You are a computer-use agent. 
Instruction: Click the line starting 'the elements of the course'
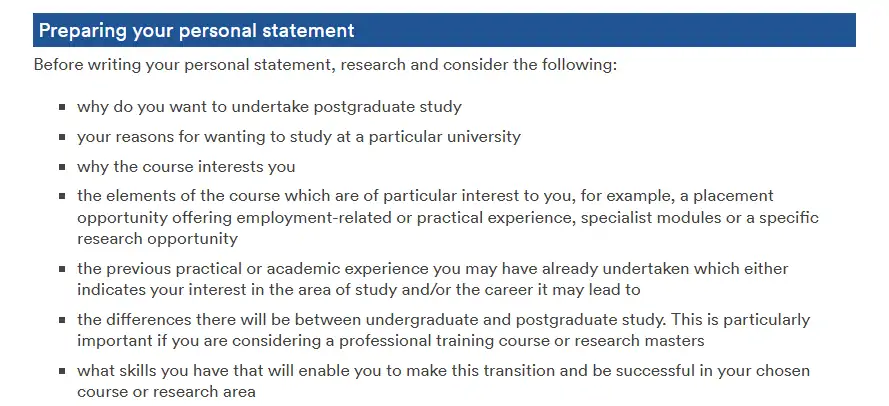pos(425,196)
